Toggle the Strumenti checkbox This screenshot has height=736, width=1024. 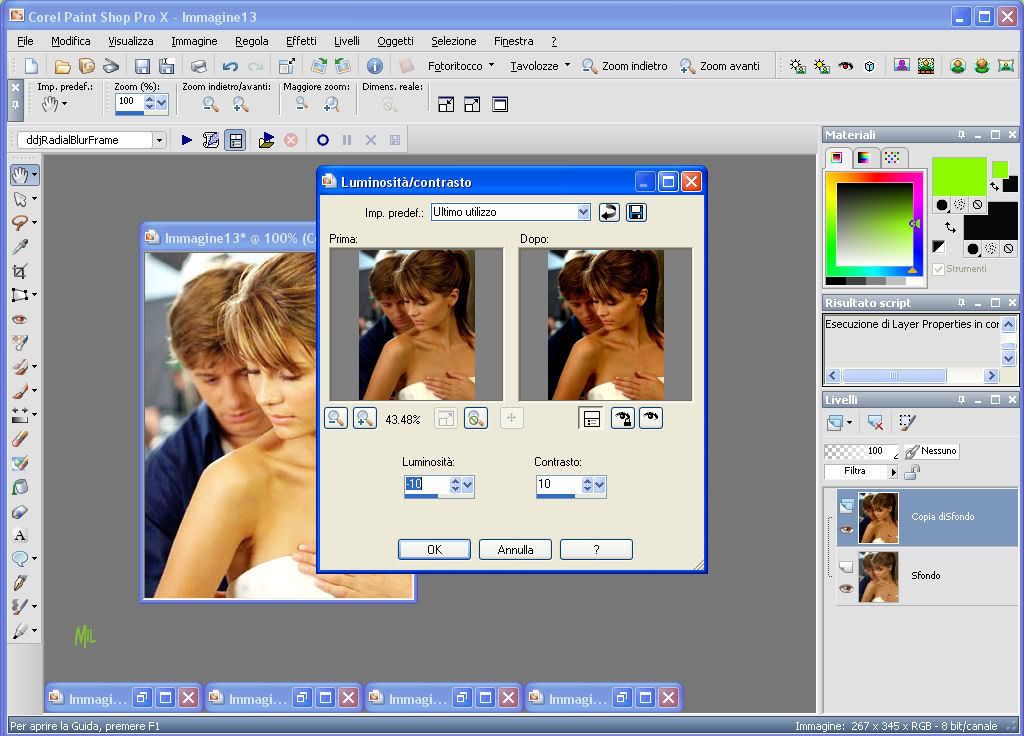click(938, 269)
